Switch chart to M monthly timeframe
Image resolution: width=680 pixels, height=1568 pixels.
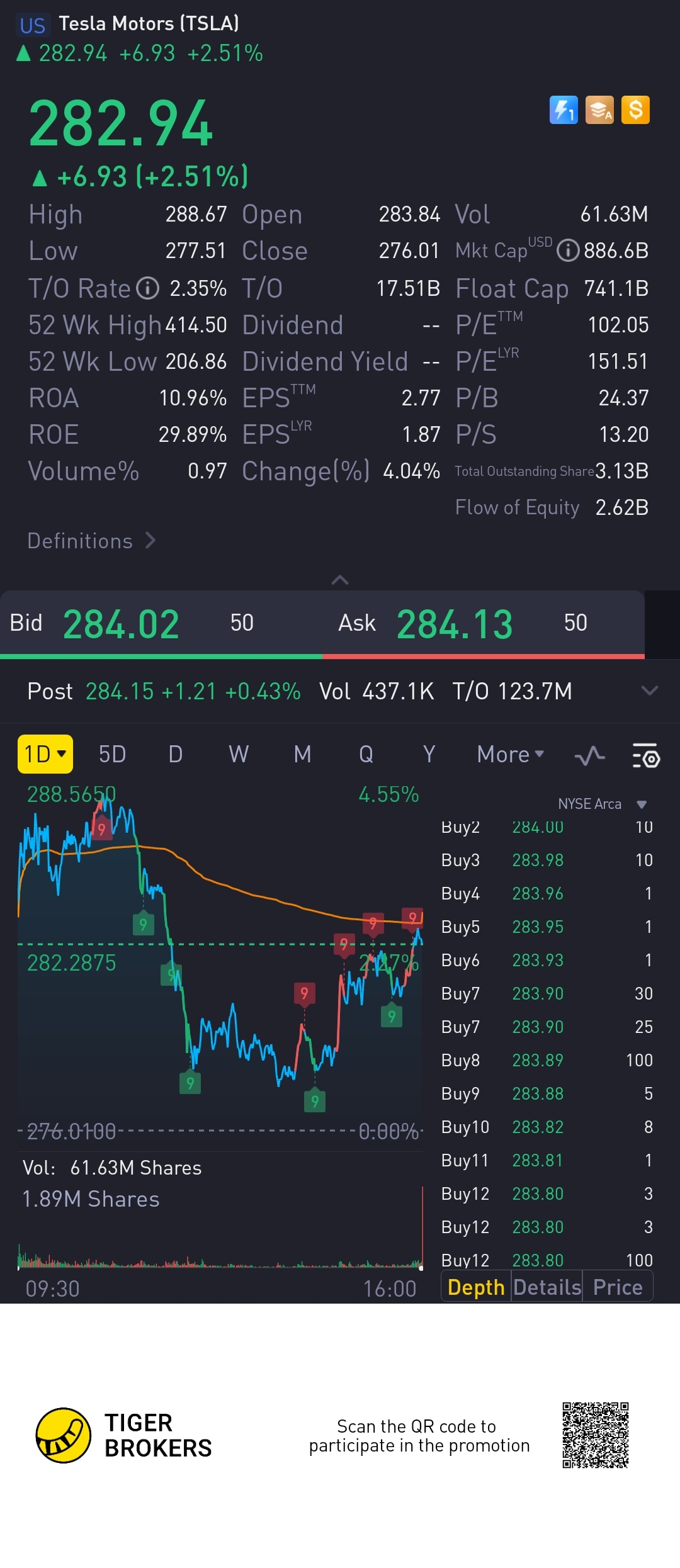pos(303,754)
